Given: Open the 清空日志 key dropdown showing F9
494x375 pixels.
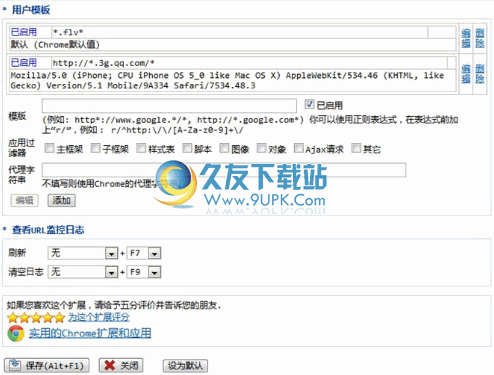Looking at the screenshot, I should [144, 272].
